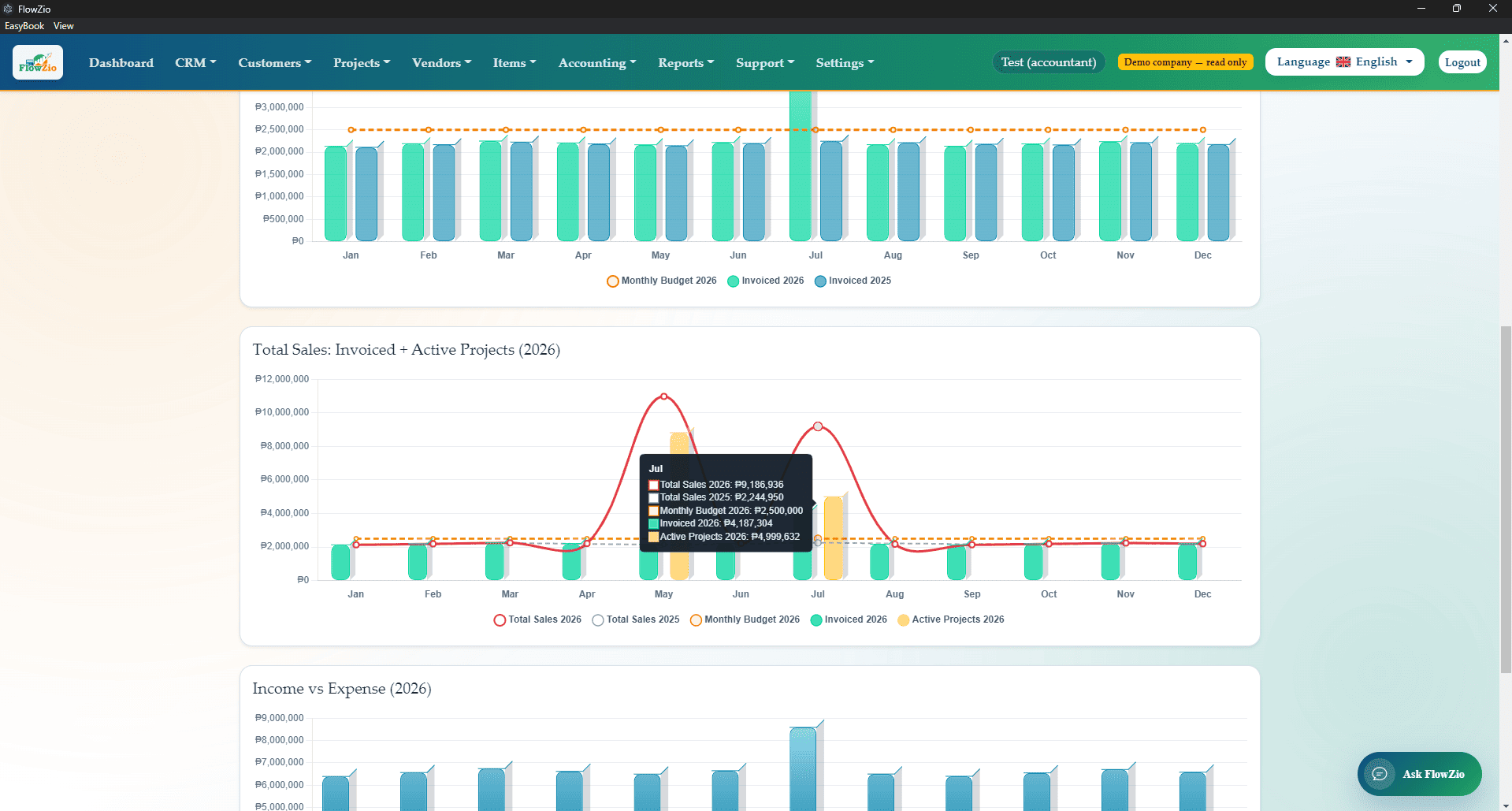Expand the CRM dropdown menu
1512x811 pixels.
click(x=195, y=62)
